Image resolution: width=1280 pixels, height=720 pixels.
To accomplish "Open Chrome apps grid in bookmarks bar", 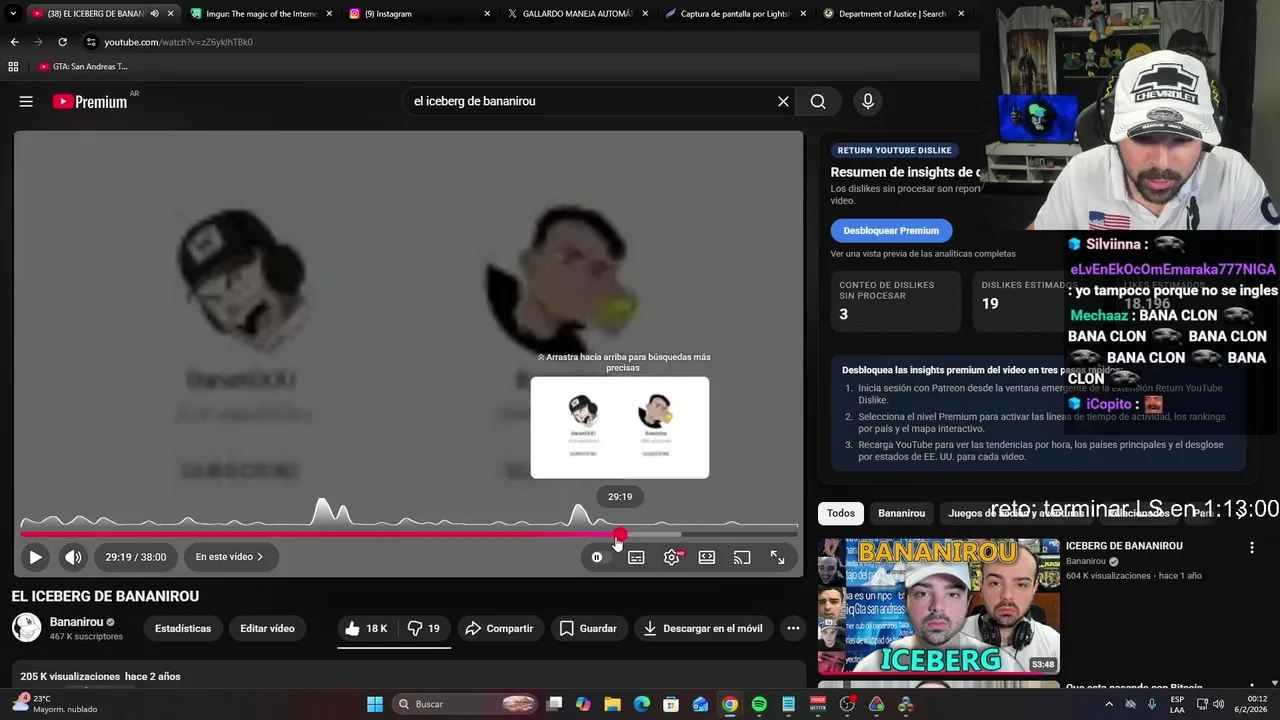I will (x=13, y=67).
